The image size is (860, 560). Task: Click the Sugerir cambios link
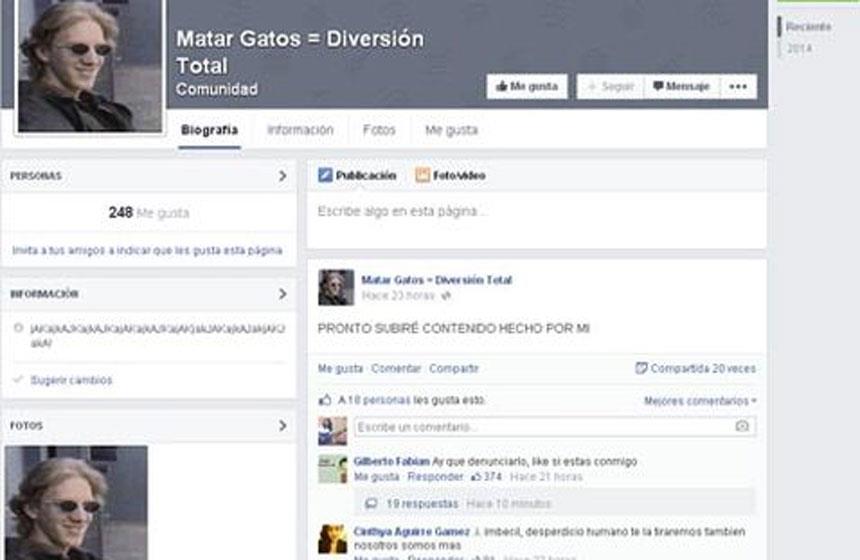(71, 380)
